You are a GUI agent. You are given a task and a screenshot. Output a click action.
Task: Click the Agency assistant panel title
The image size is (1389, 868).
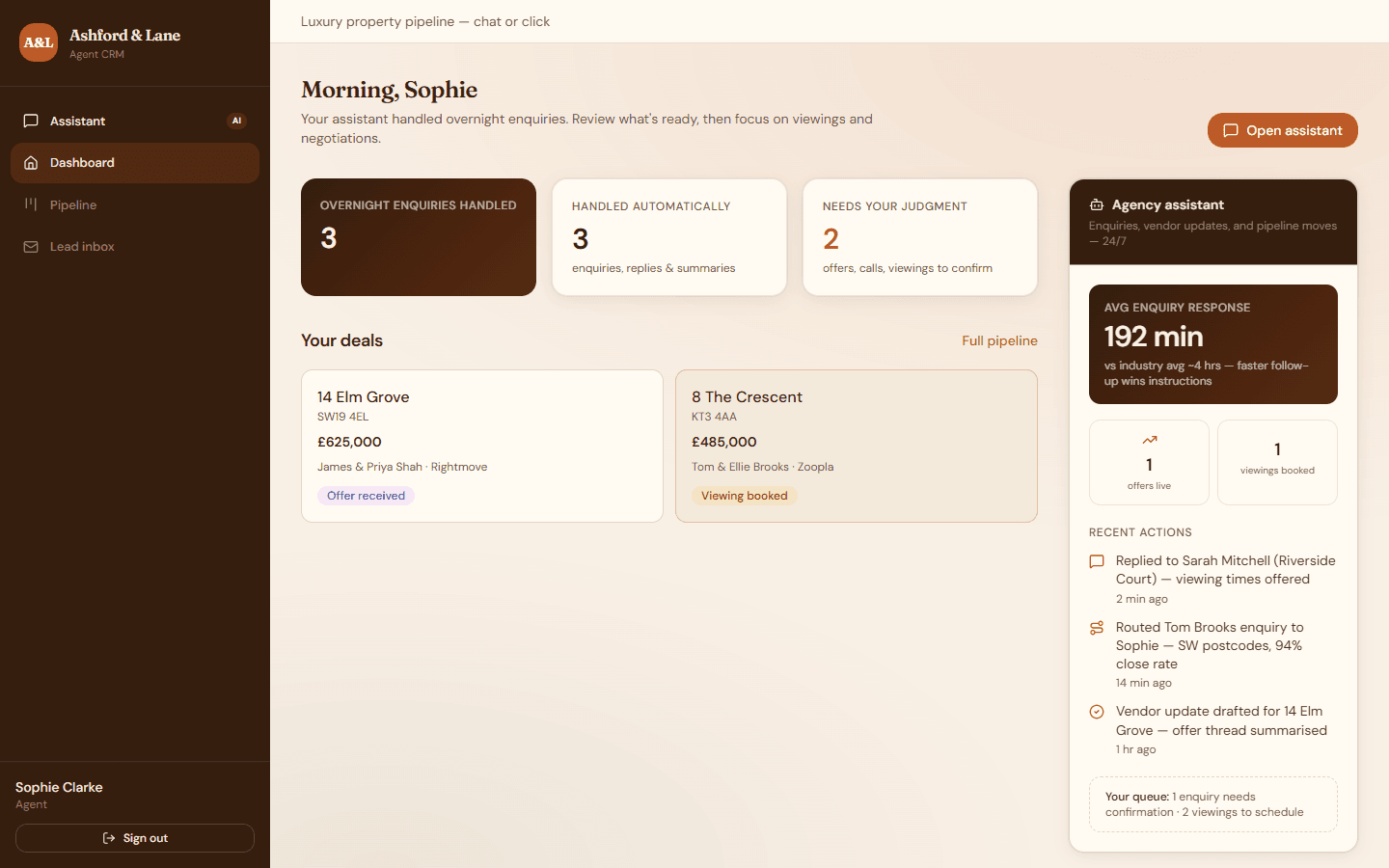[1167, 204]
